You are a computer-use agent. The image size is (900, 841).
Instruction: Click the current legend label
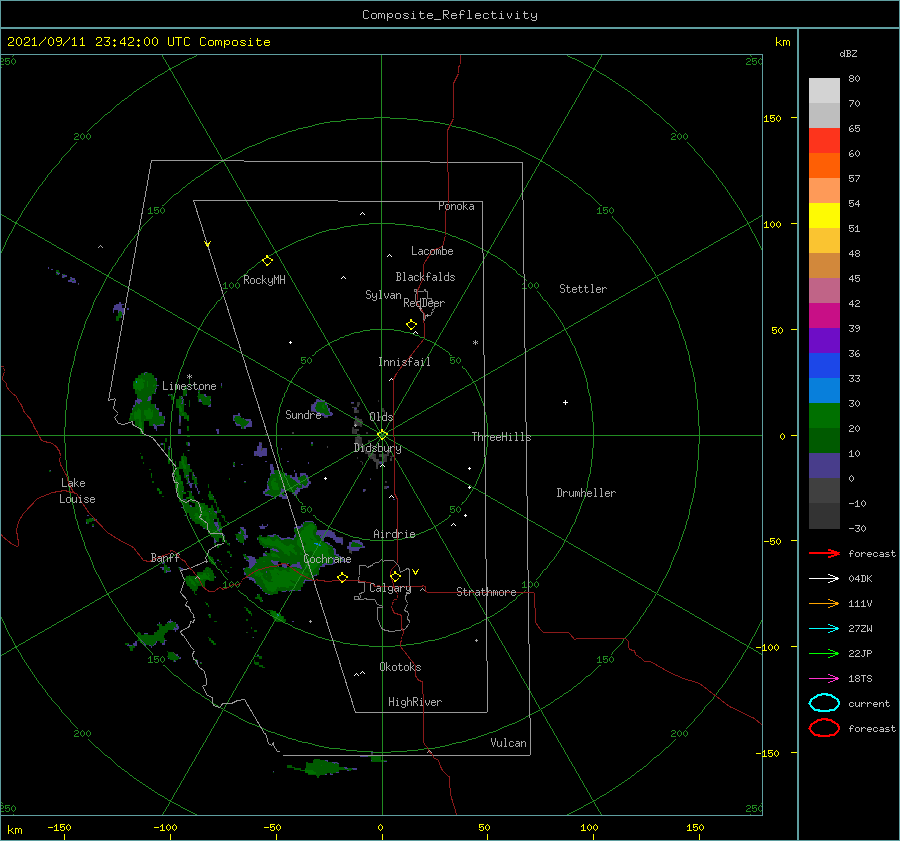tap(869, 704)
